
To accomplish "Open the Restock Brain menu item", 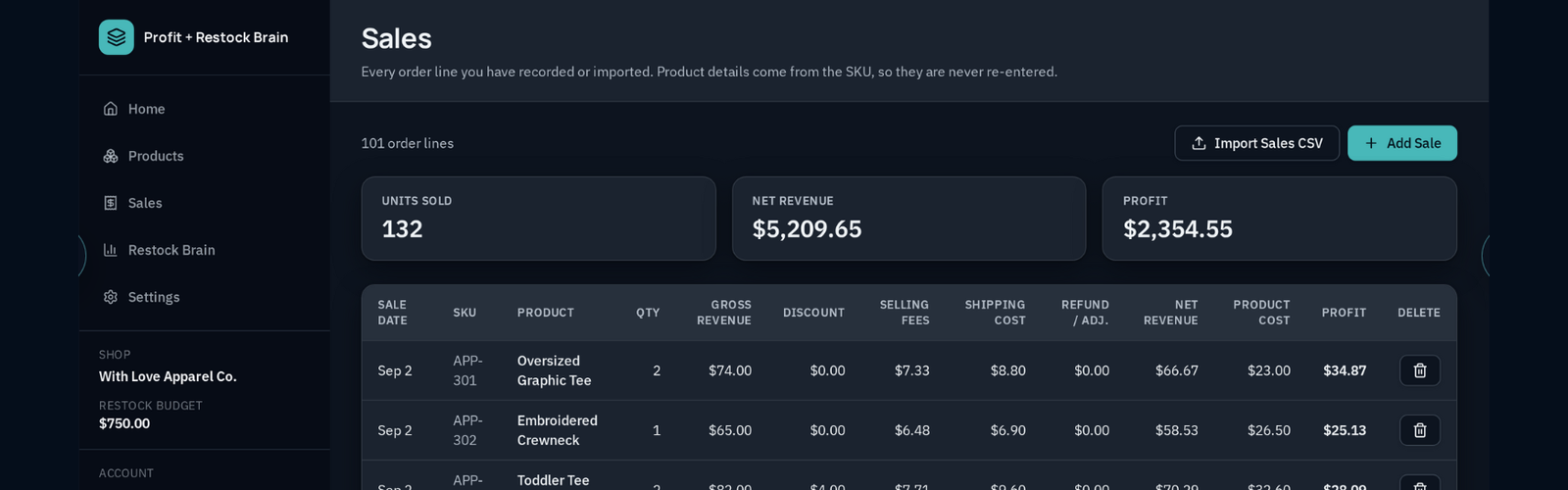I will [x=171, y=250].
